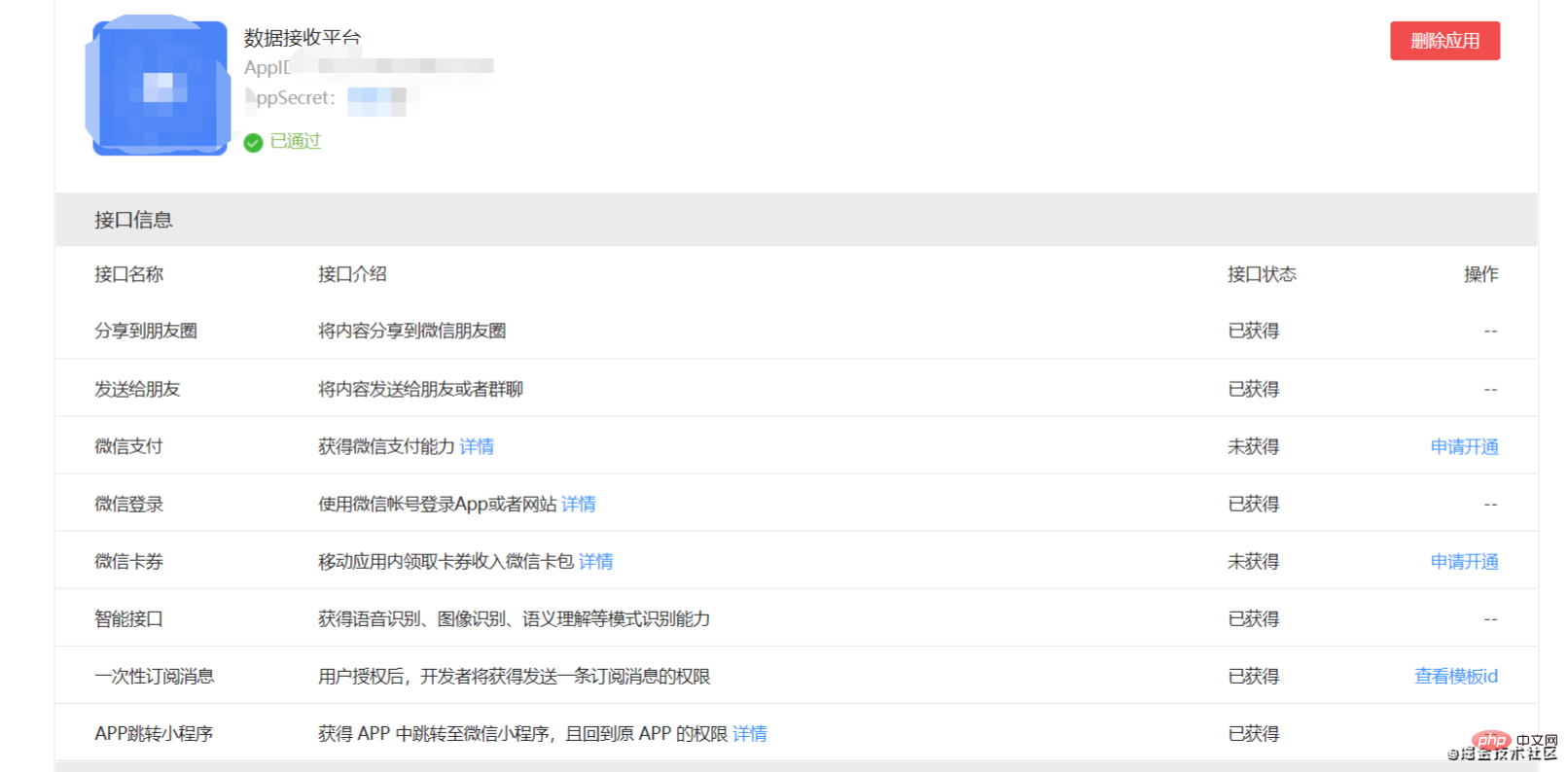
Task: Click description 用户授权后，开发者将获得发送一条订阅消息的权限
Action: [x=515, y=676]
